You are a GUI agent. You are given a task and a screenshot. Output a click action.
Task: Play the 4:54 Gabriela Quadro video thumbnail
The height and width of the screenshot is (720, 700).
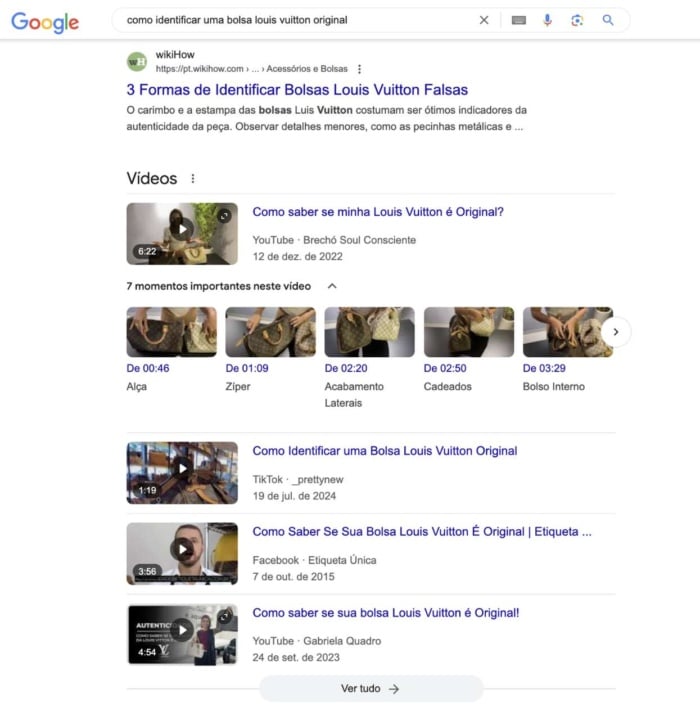(x=182, y=635)
